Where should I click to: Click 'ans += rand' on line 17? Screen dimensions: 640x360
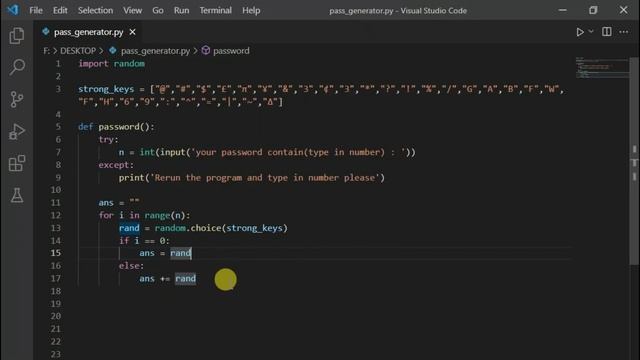coord(167,278)
